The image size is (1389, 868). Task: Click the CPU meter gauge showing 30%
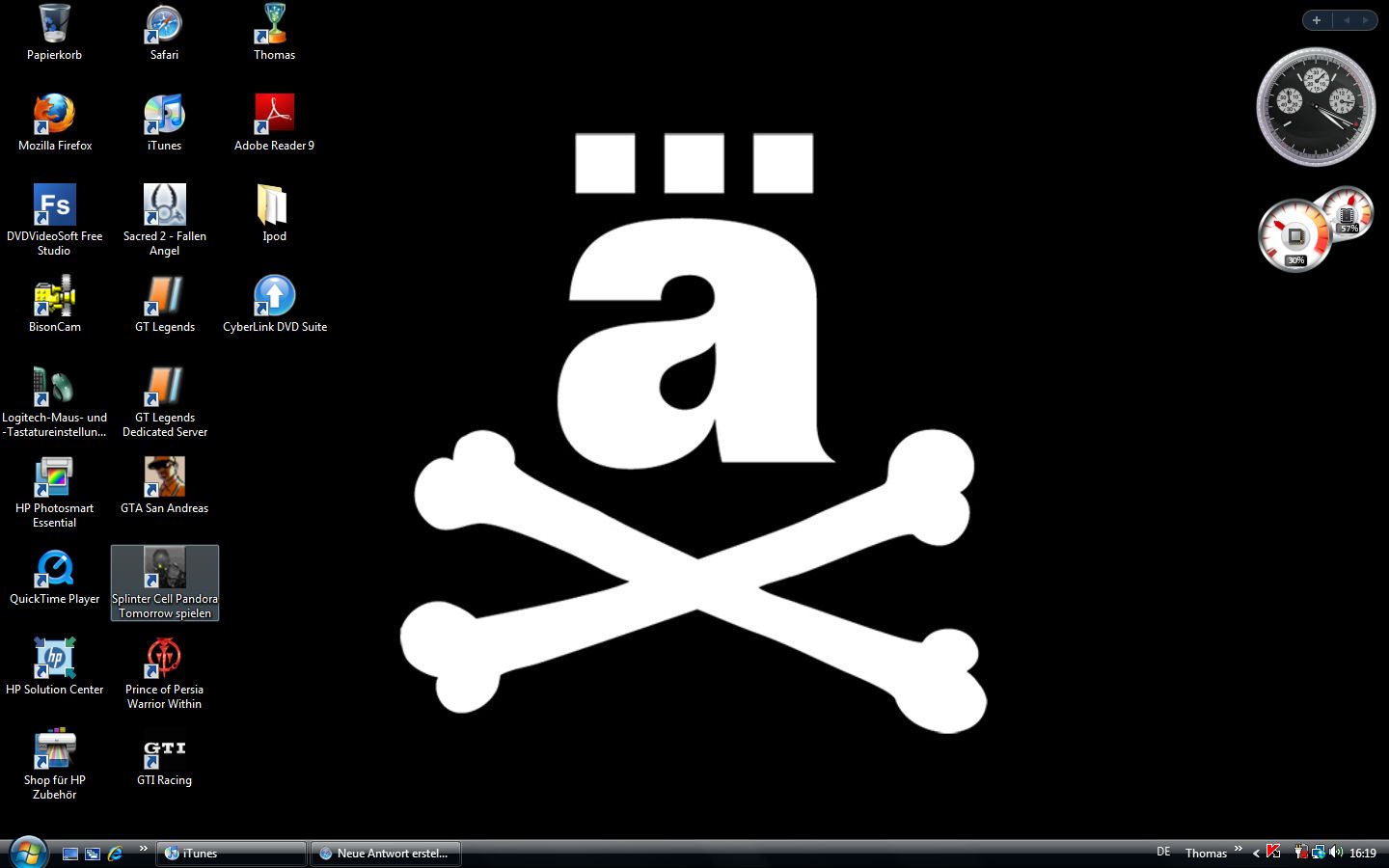click(1294, 236)
